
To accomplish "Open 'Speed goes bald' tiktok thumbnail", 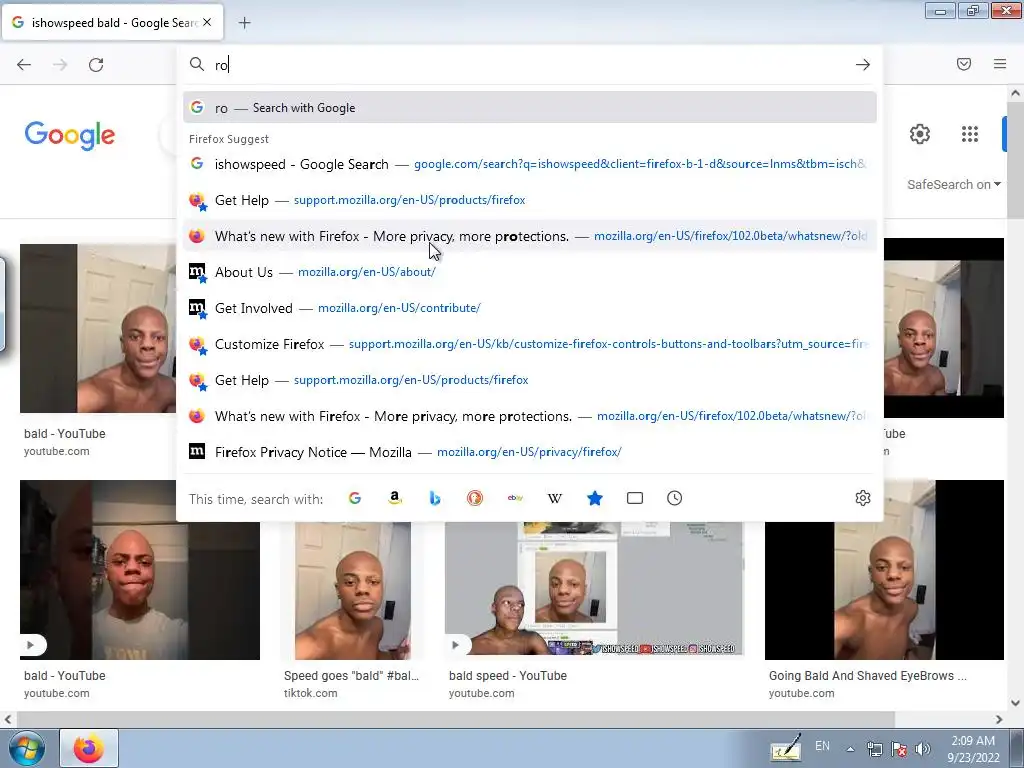I will pos(353,590).
